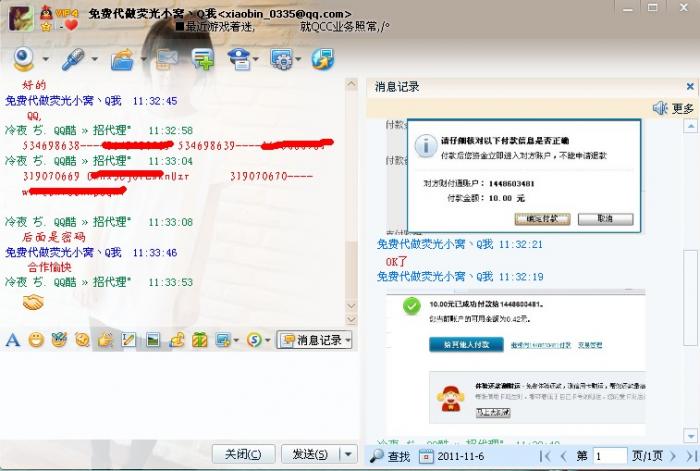Click the page number input field
This screenshot has height=471, width=700.
(610, 456)
